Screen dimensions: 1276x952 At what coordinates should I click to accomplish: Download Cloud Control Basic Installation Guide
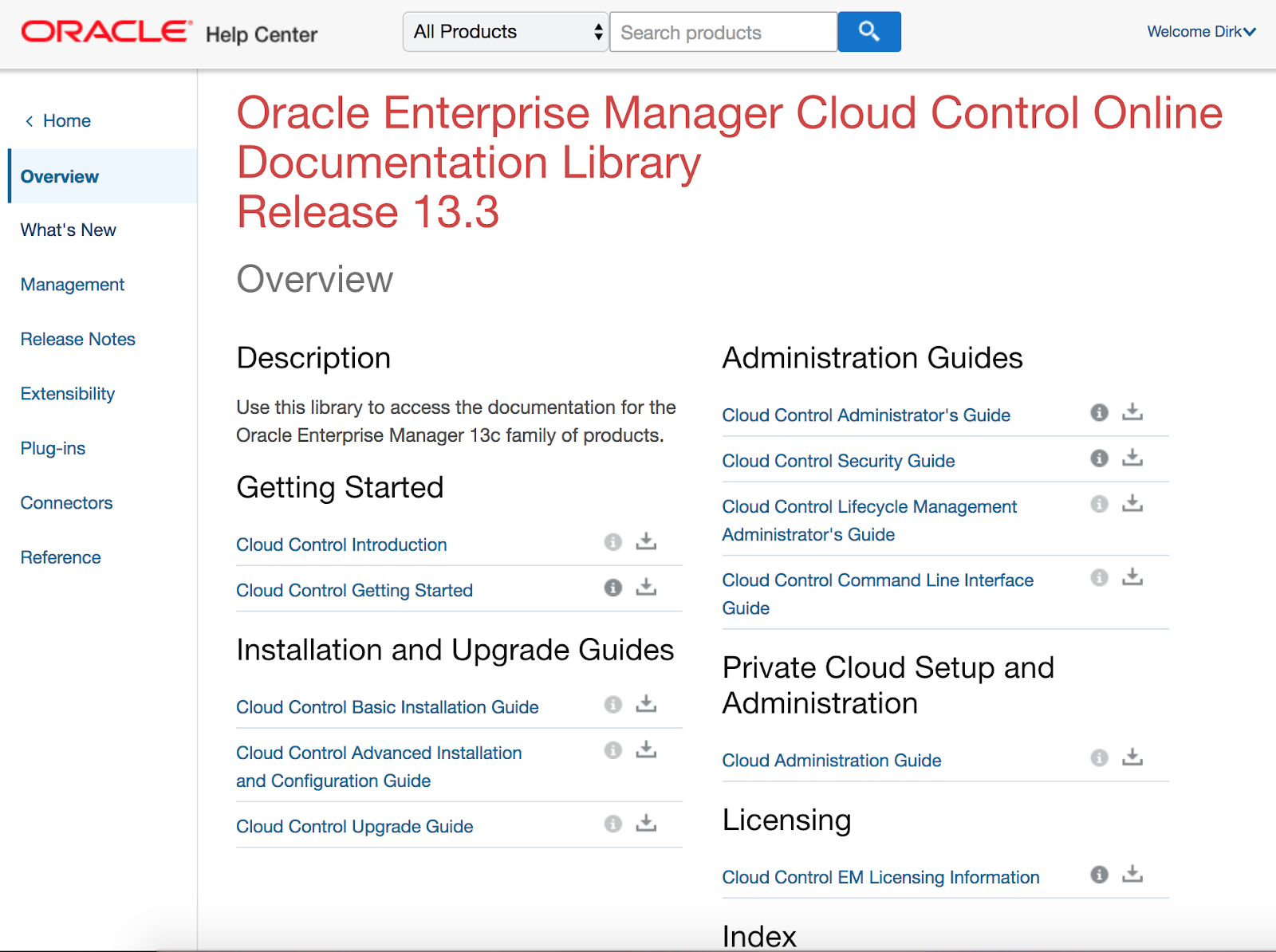646,703
